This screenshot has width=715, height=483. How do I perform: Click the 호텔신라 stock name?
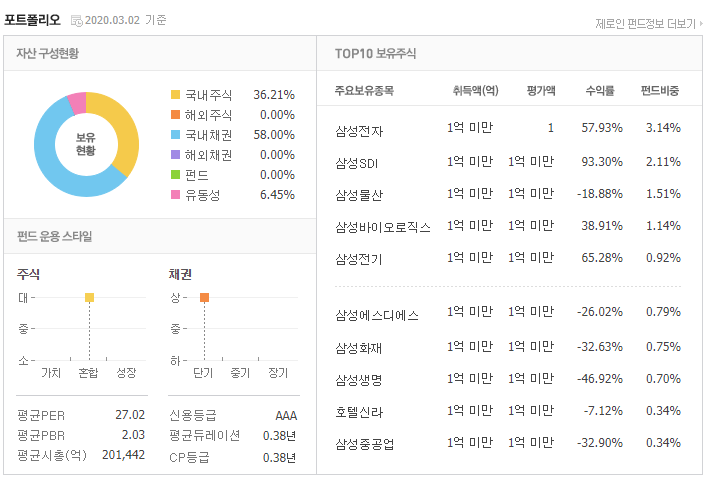point(359,412)
